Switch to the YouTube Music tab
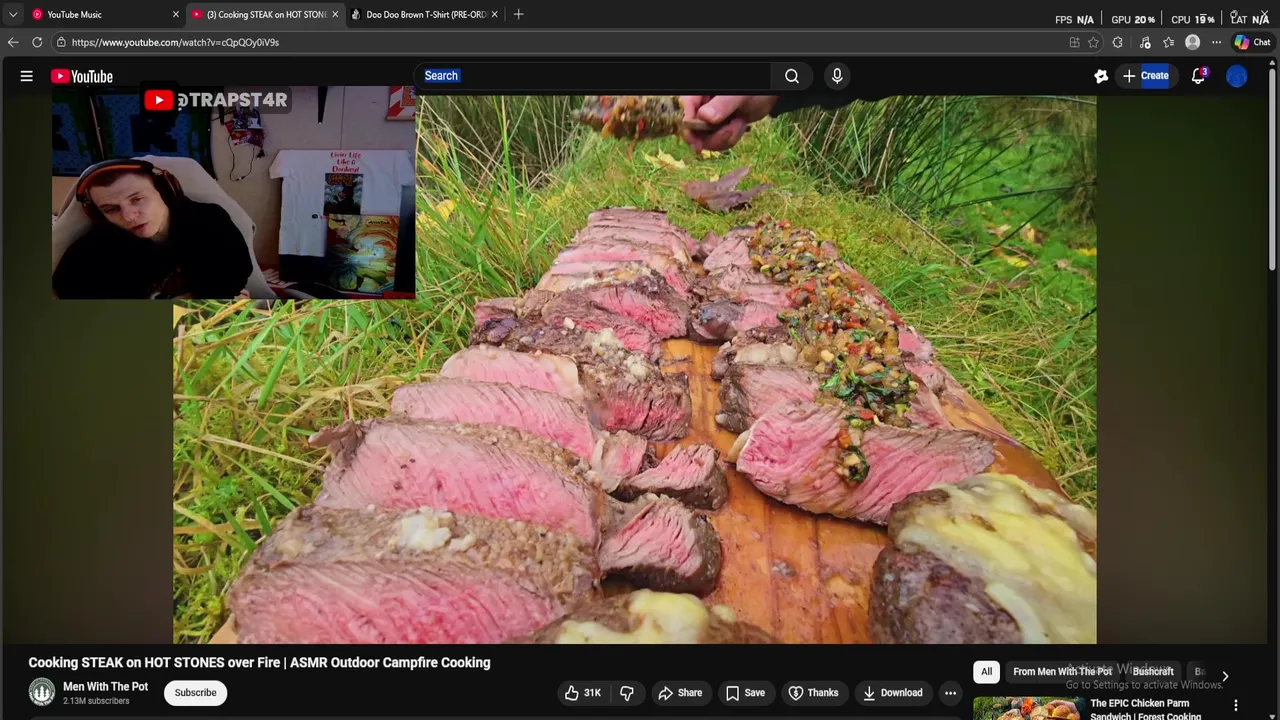1280x720 pixels. [105, 14]
